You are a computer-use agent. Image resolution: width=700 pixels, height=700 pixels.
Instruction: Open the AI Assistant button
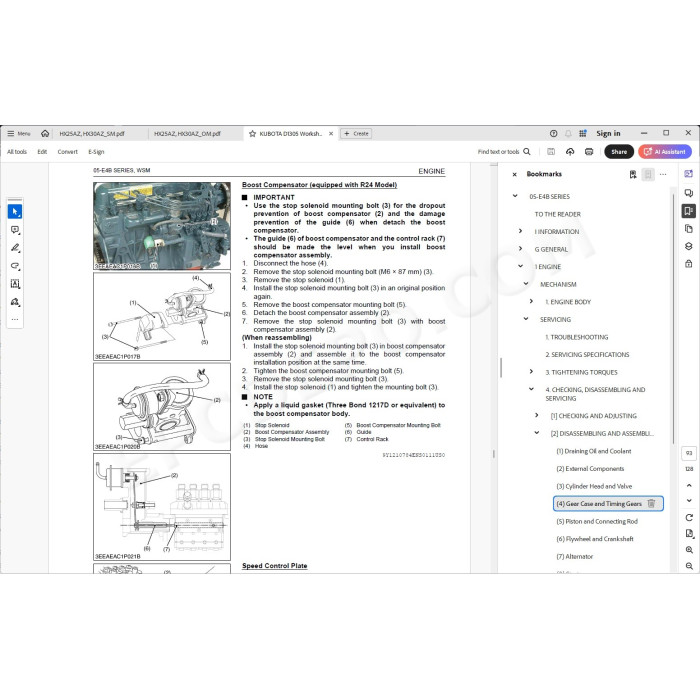point(665,152)
